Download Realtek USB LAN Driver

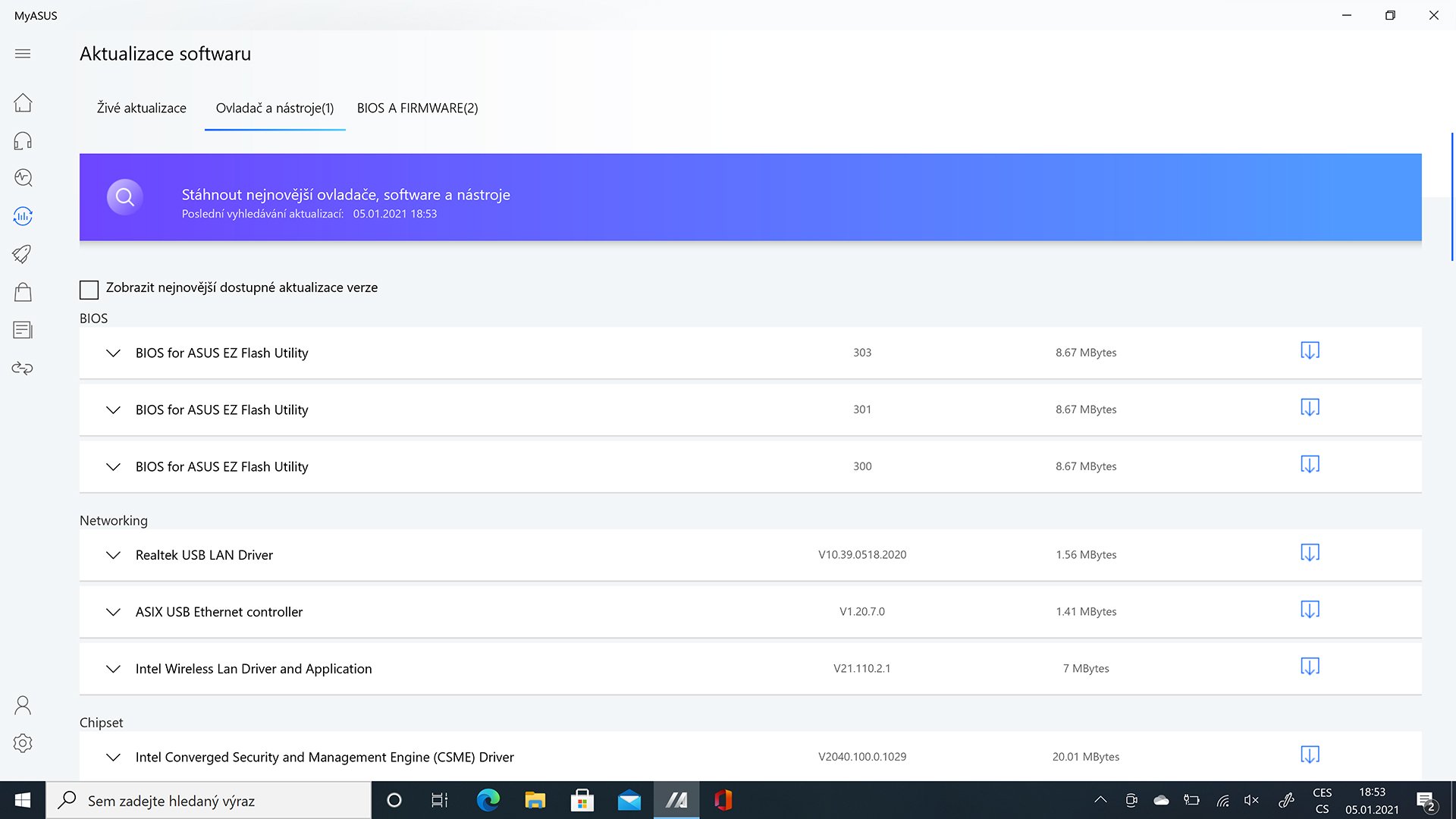(x=1310, y=553)
